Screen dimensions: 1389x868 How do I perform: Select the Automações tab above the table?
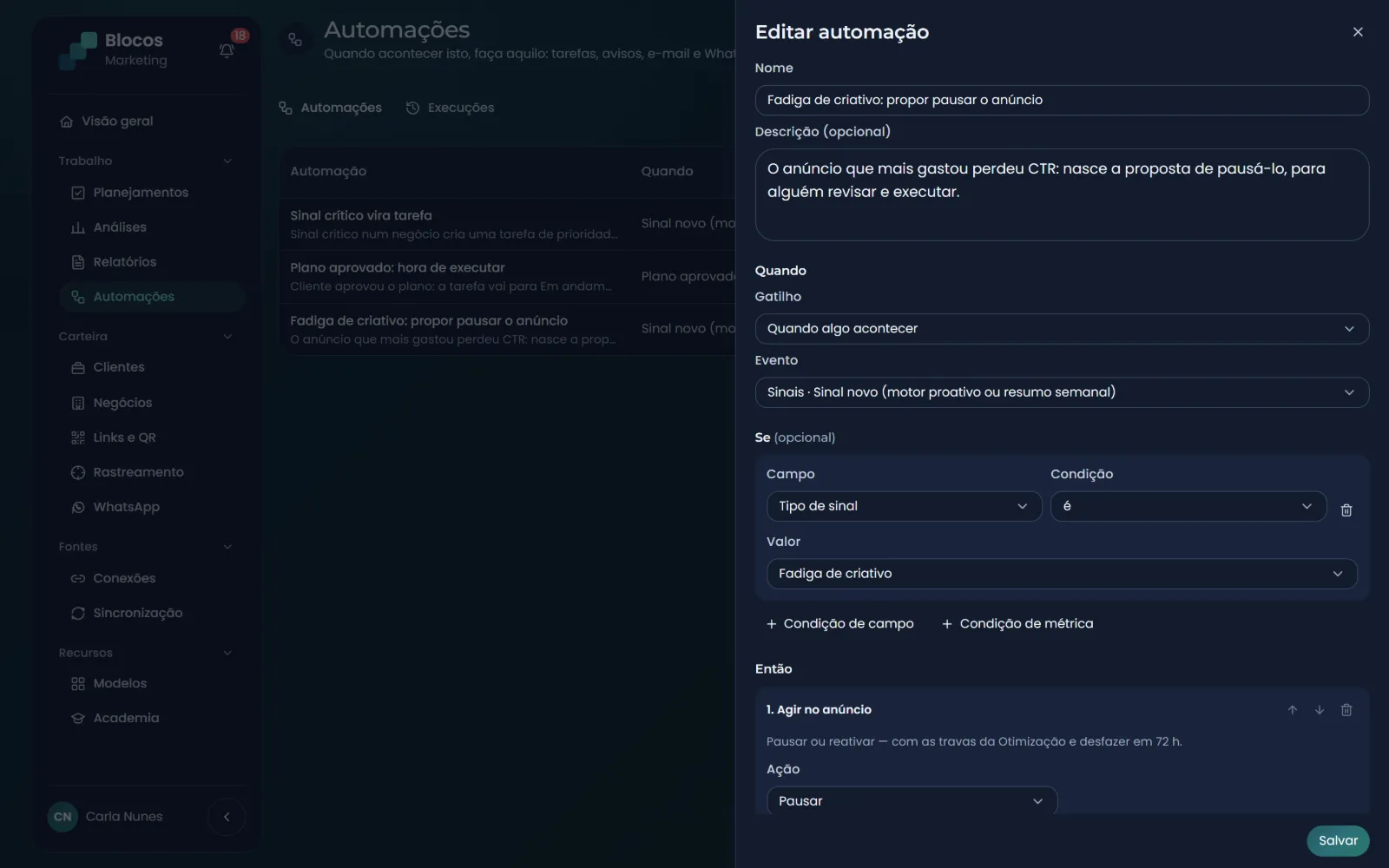(330, 108)
